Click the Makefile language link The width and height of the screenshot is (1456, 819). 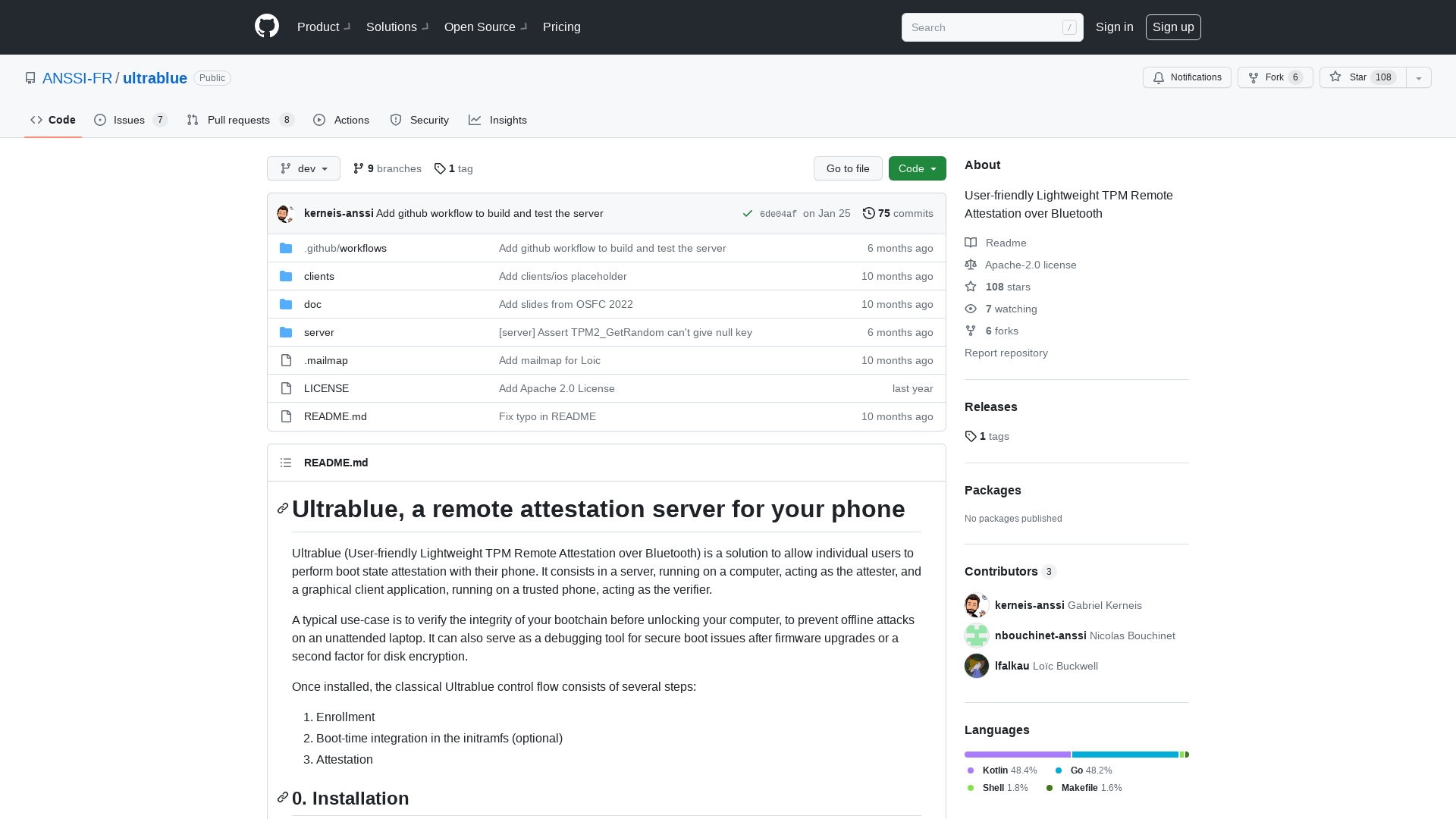point(1084,788)
